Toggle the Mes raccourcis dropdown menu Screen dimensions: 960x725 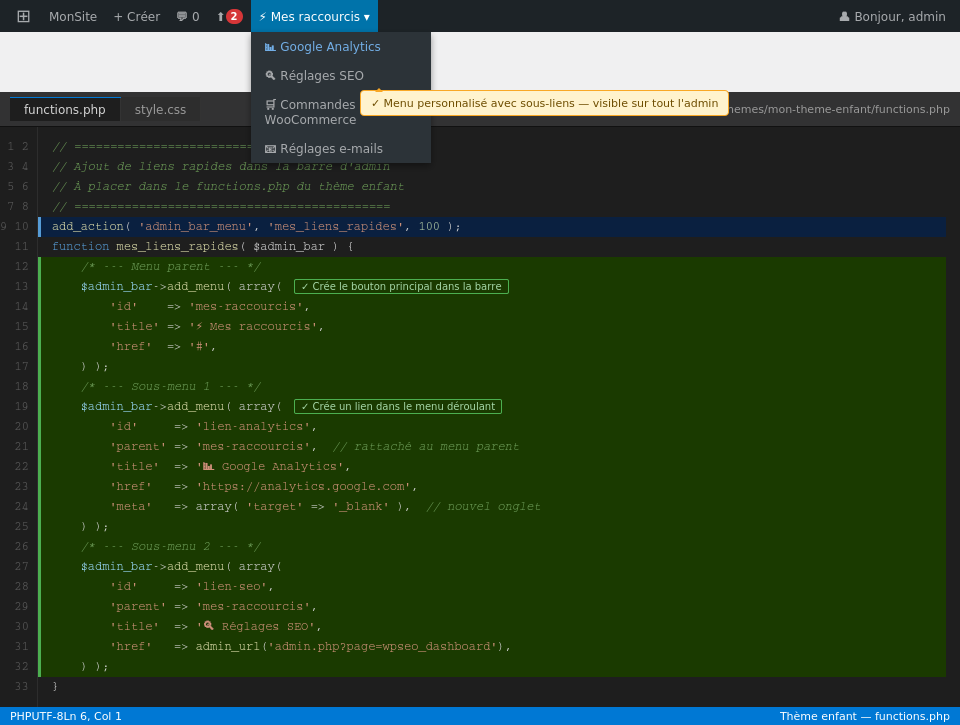click(x=314, y=17)
